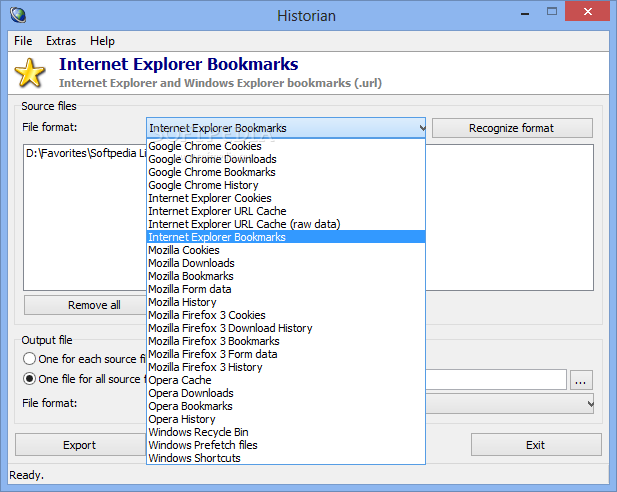Viewport: 617px width, 492px height.
Task: Open the Extras menu
Action: point(61,41)
